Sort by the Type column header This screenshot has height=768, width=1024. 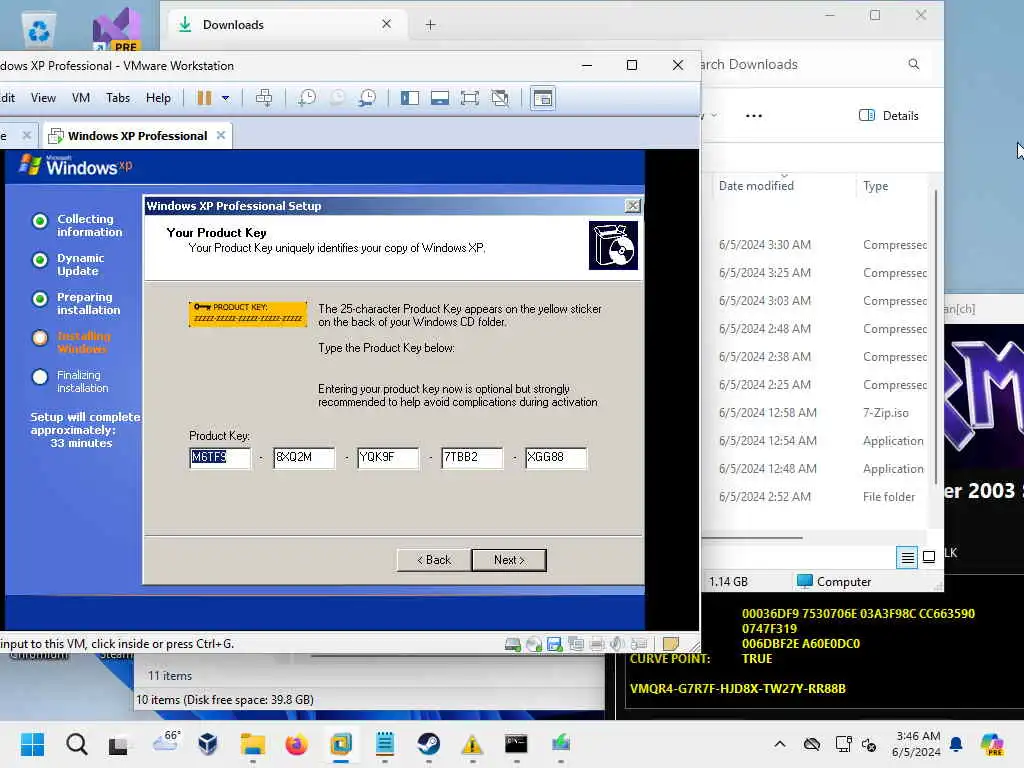tap(875, 186)
